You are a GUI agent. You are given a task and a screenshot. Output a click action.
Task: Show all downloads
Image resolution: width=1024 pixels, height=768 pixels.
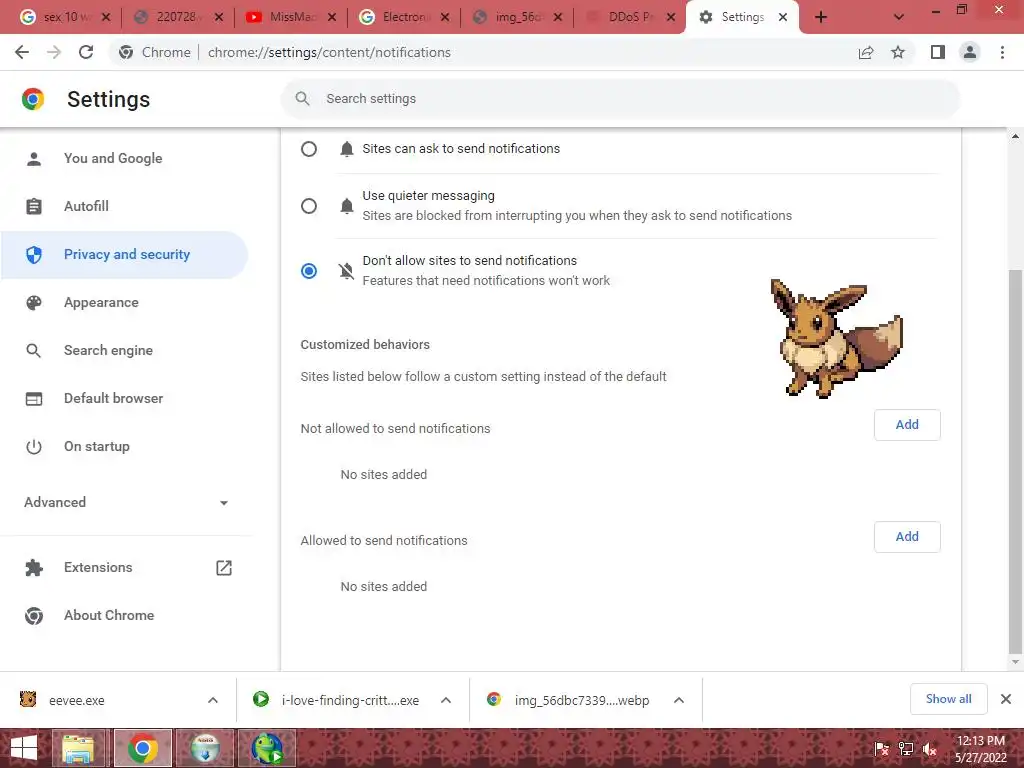tap(948, 699)
